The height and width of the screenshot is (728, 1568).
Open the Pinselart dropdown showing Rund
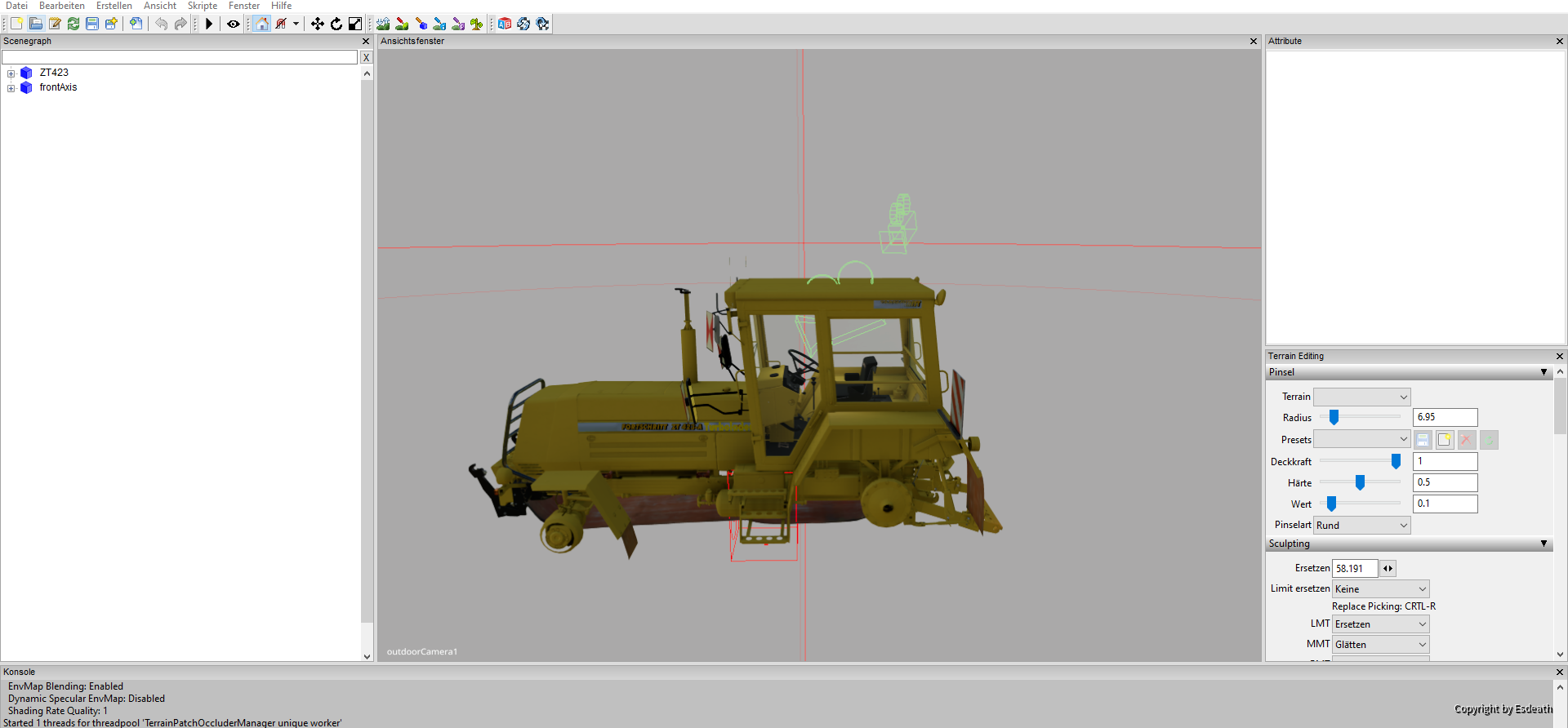click(x=1361, y=526)
